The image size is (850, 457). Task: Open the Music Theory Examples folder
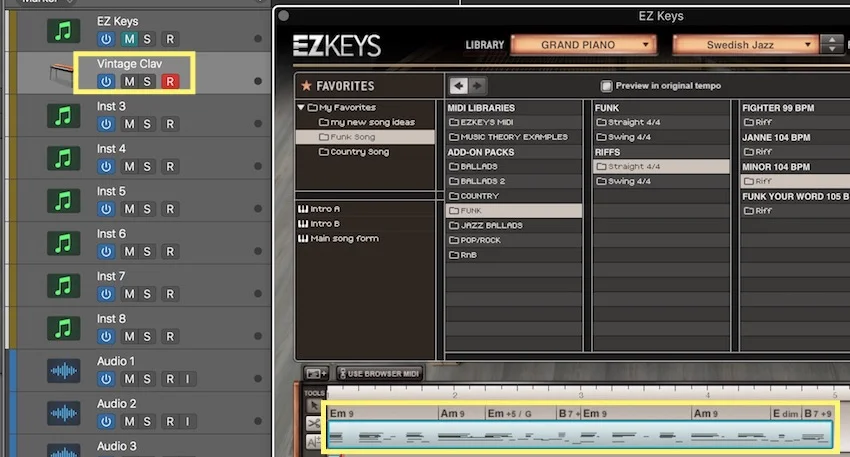(508, 137)
